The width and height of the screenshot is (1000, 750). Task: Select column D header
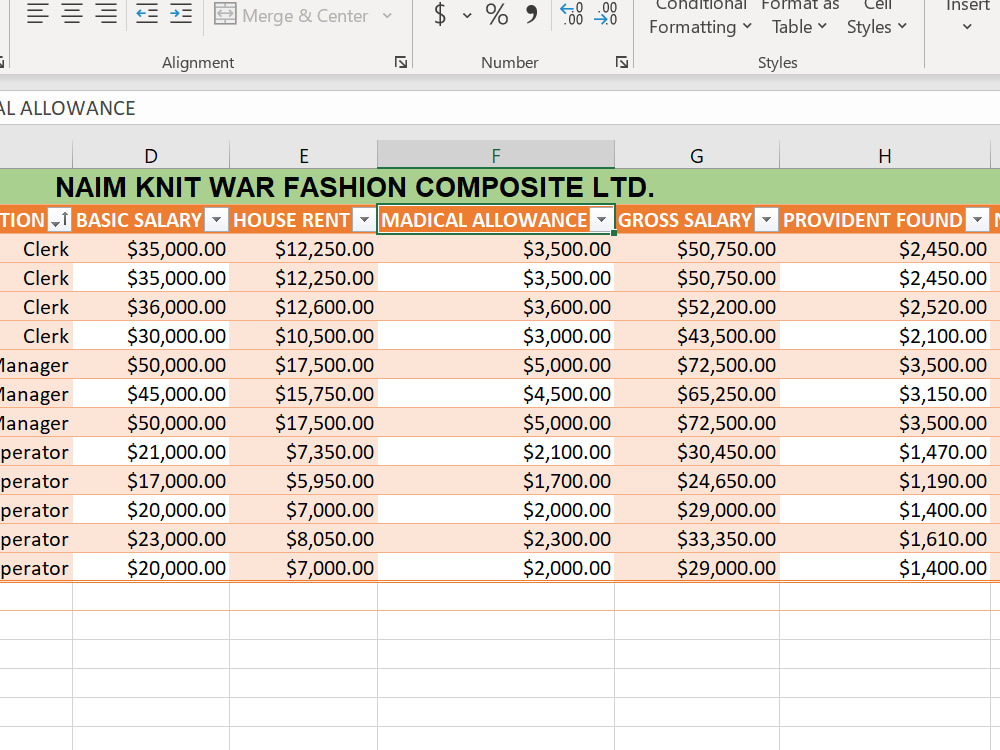click(x=151, y=156)
